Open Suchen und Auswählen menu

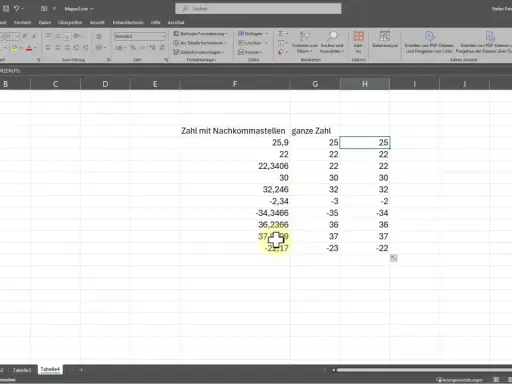332,42
